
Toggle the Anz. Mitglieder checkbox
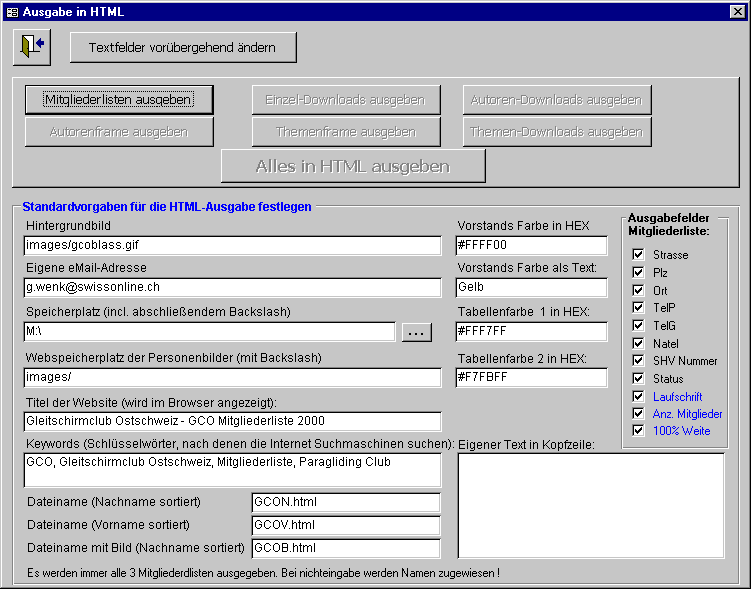[638, 414]
